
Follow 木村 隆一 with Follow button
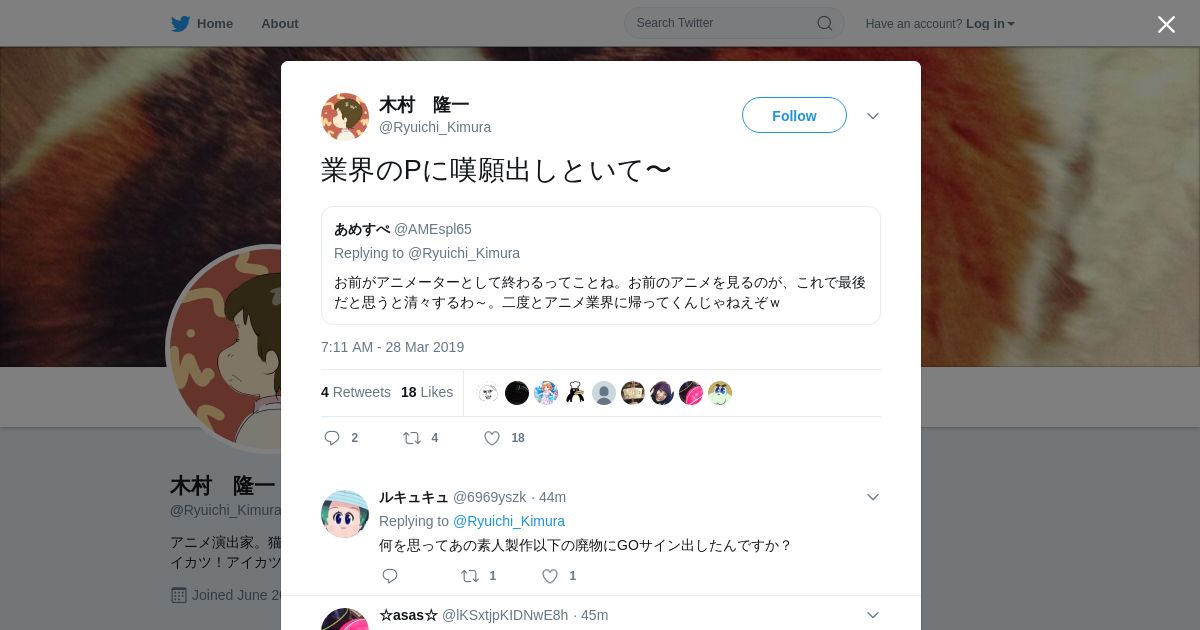coord(794,115)
